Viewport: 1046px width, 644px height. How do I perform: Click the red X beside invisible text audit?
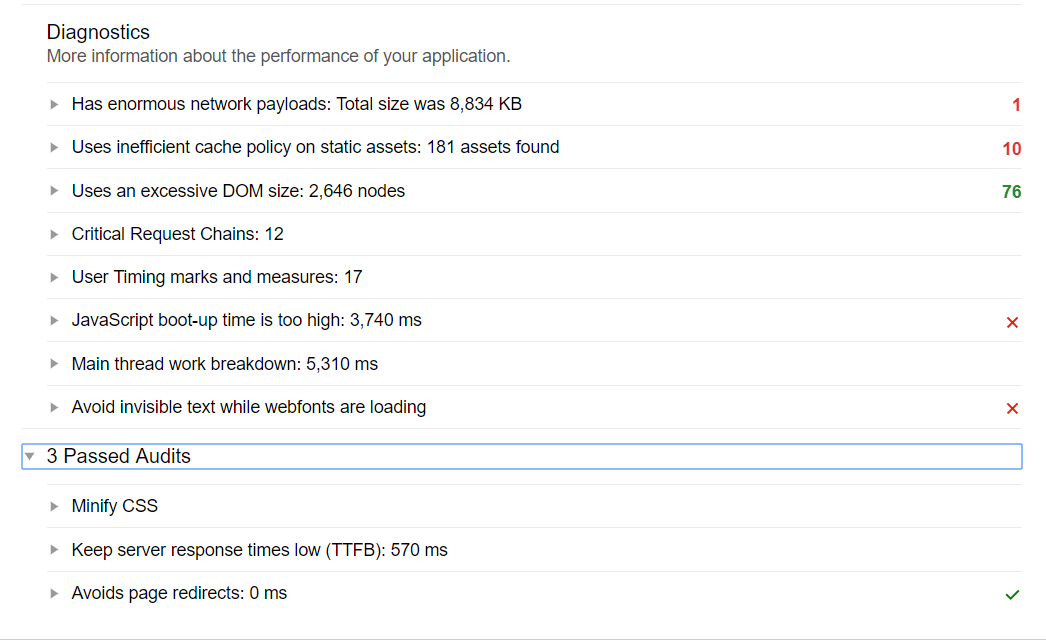(1012, 408)
